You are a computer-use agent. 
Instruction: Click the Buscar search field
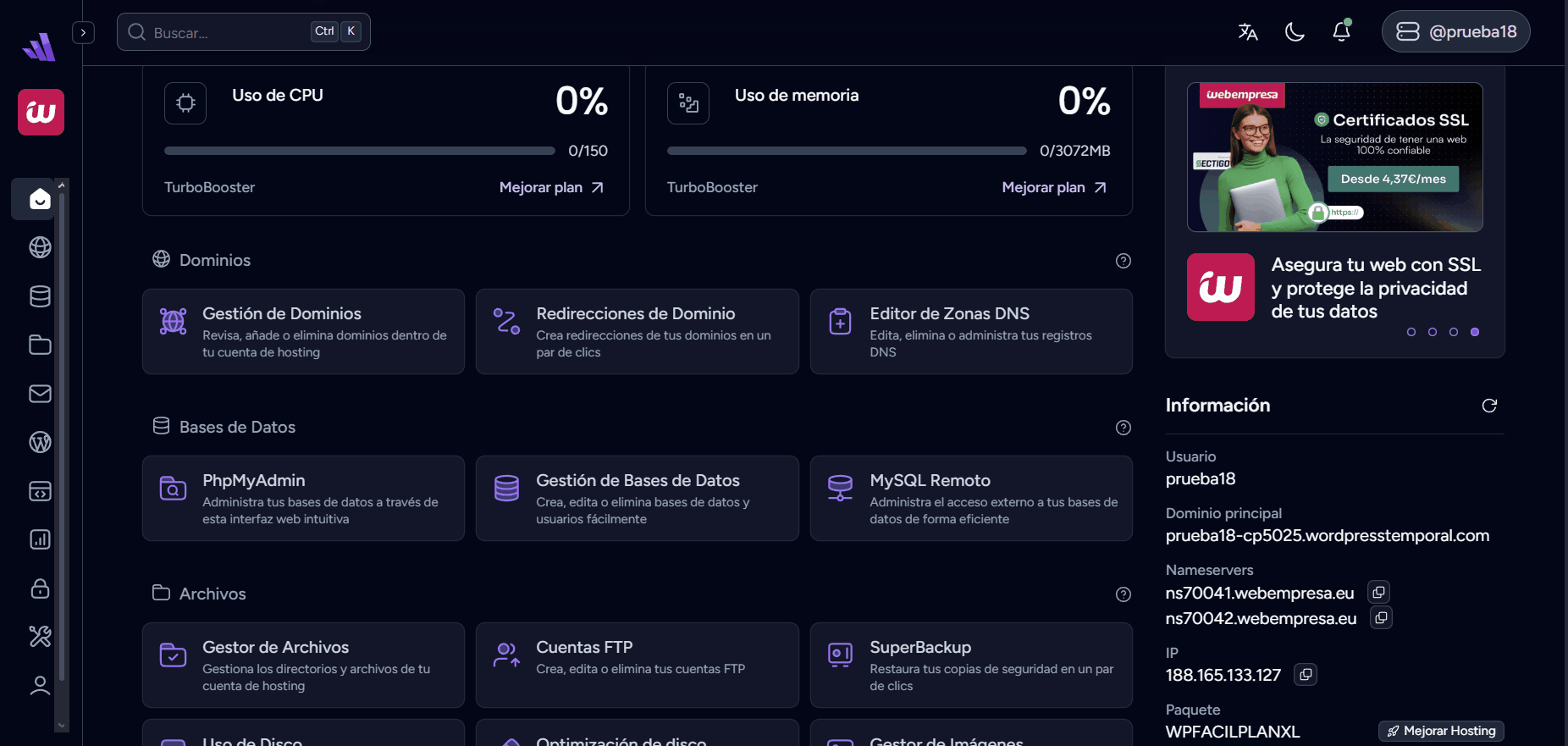pos(229,32)
